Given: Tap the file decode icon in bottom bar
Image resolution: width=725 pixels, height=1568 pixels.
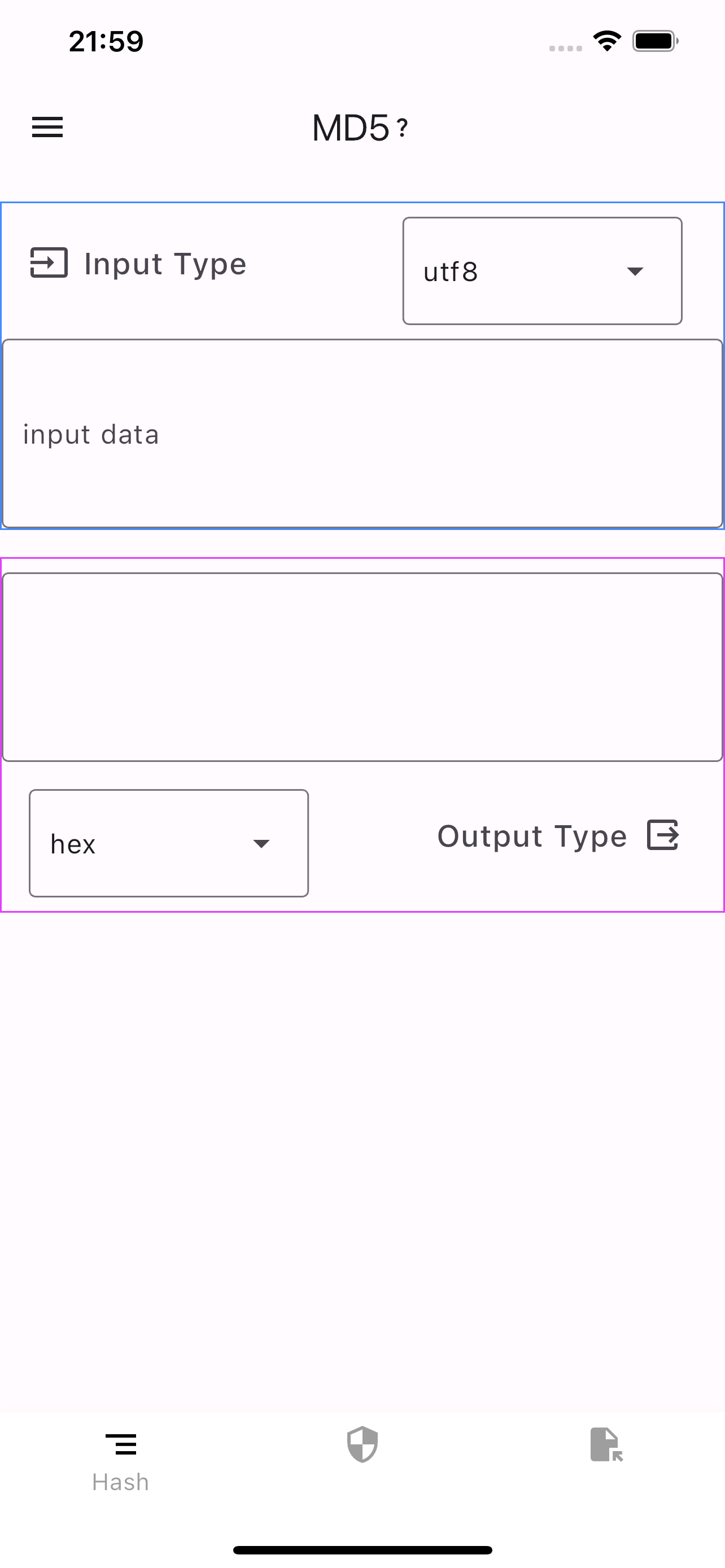Looking at the screenshot, I should (x=606, y=1443).
